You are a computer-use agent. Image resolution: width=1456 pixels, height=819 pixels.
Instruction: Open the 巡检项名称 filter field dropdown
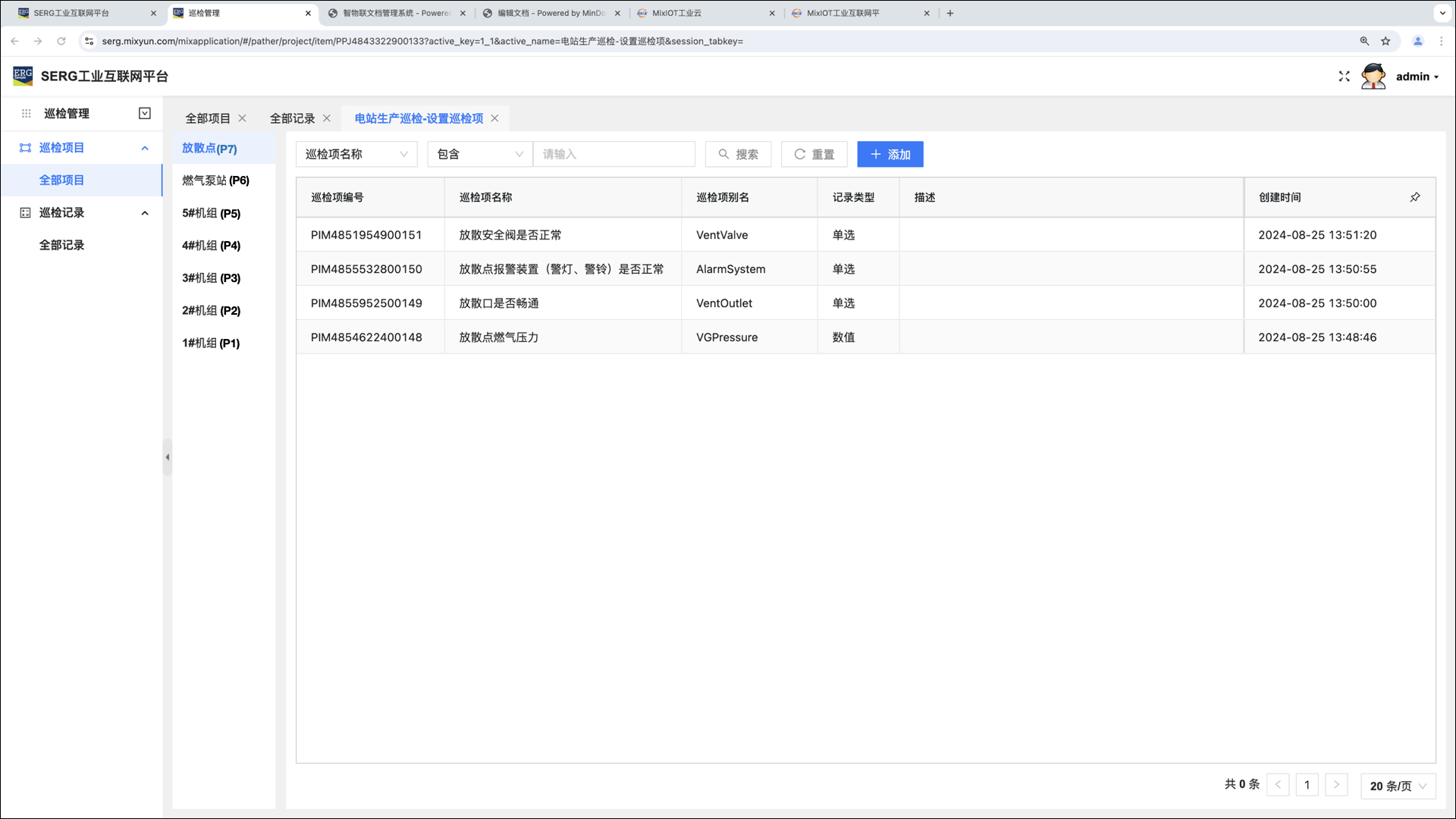(356, 155)
